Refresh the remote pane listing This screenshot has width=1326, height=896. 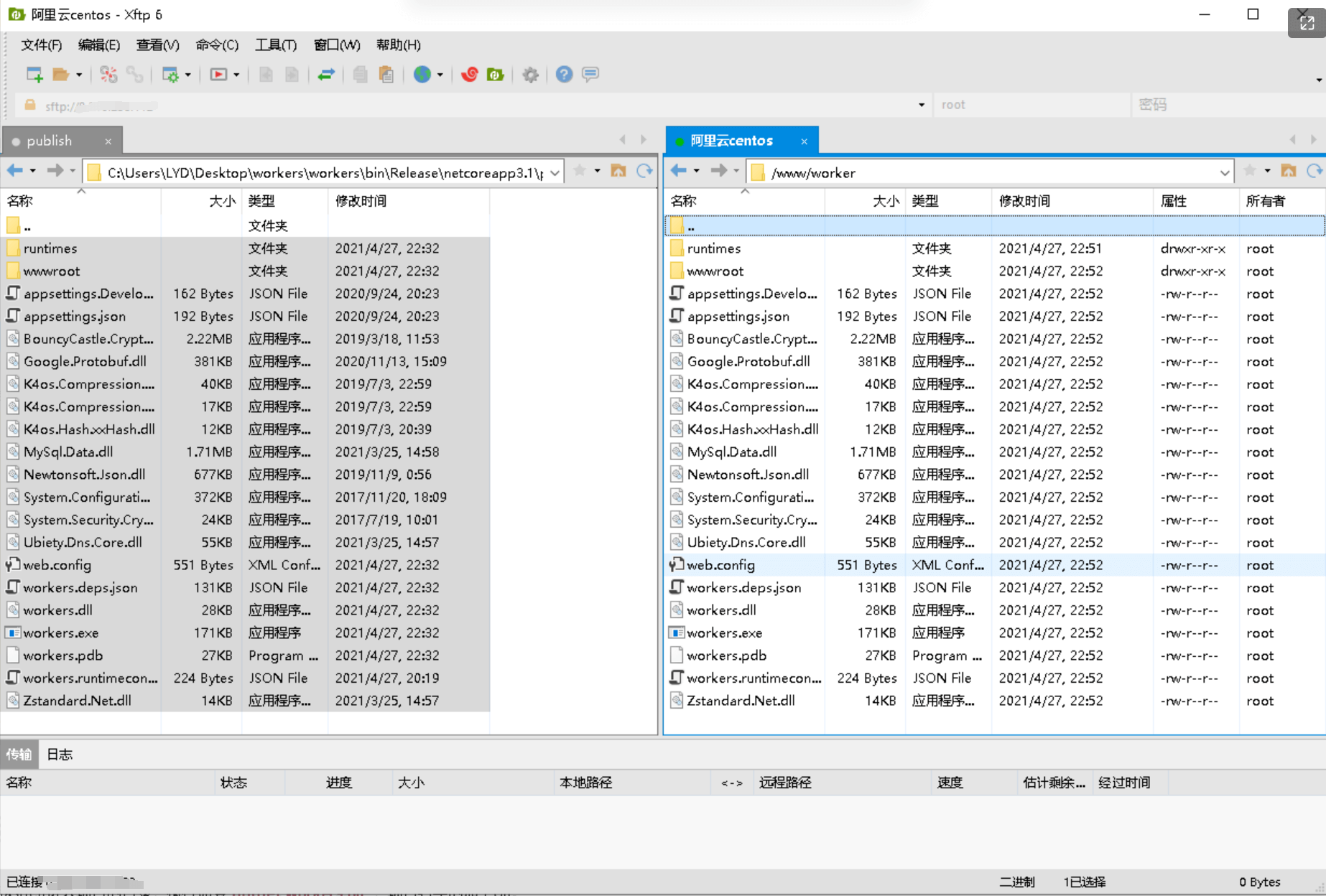click(x=1315, y=171)
